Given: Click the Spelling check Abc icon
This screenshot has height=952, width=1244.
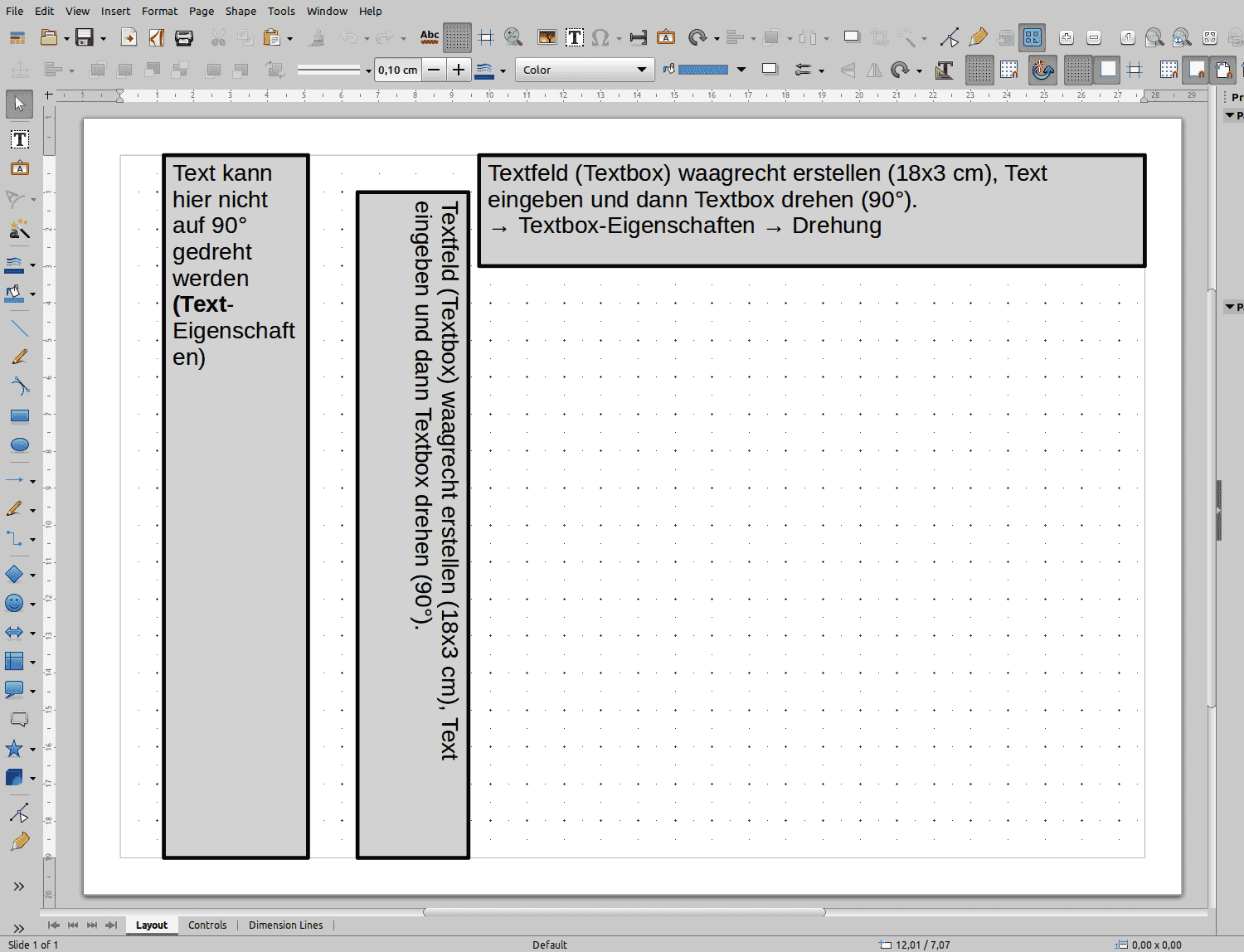Looking at the screenshot, I should click(x=430, y=37).
